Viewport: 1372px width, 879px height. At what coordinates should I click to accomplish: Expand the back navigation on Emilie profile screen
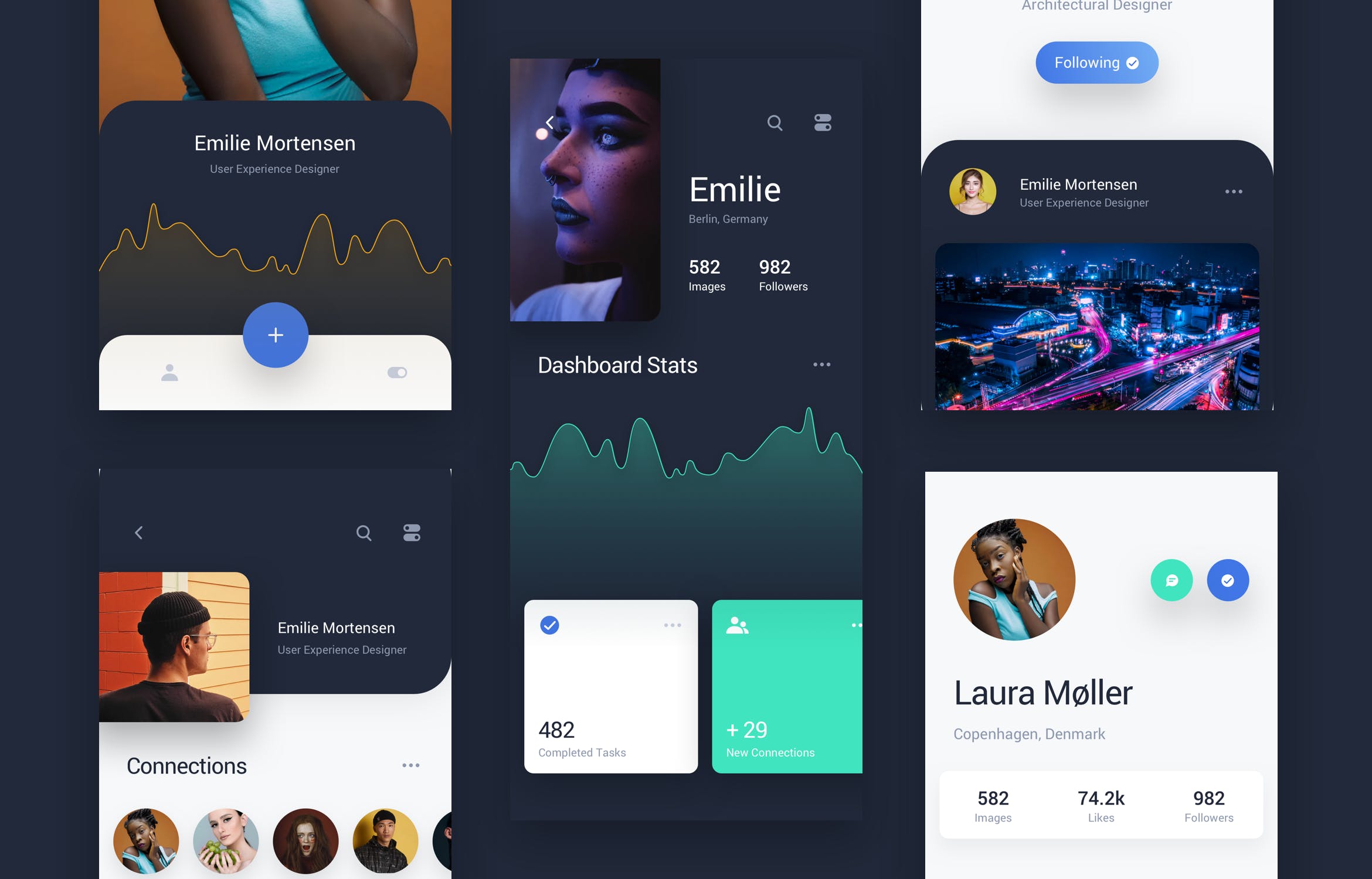[x=549, y=124]
